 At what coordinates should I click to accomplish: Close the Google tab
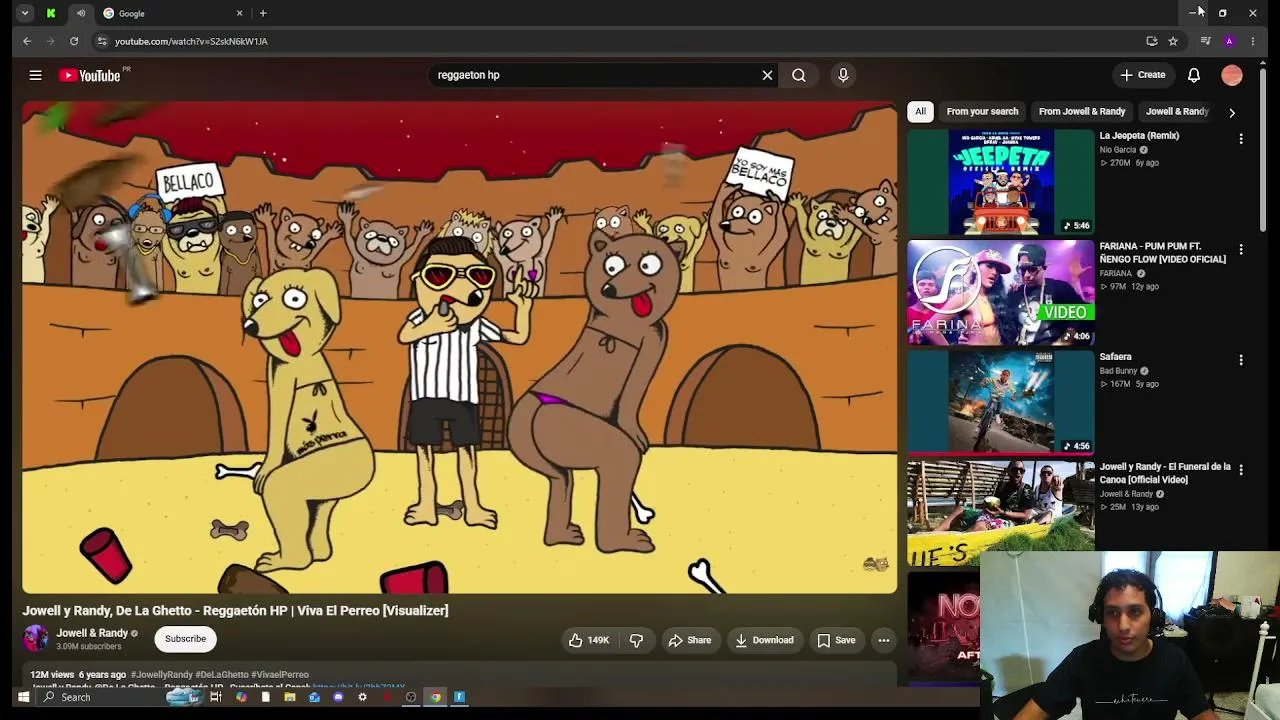(x=239, y=13)
